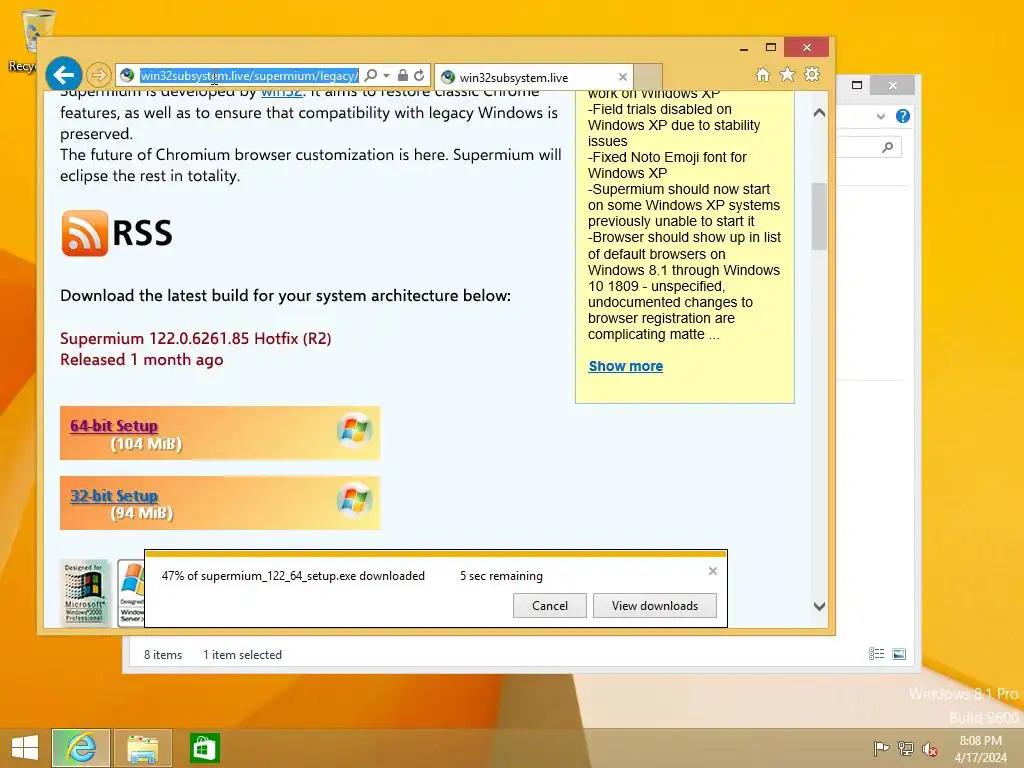Open the Home icon in Internet Explorer
The image size is (1024, 768).
pyautogui.click(x=763, y=74)
